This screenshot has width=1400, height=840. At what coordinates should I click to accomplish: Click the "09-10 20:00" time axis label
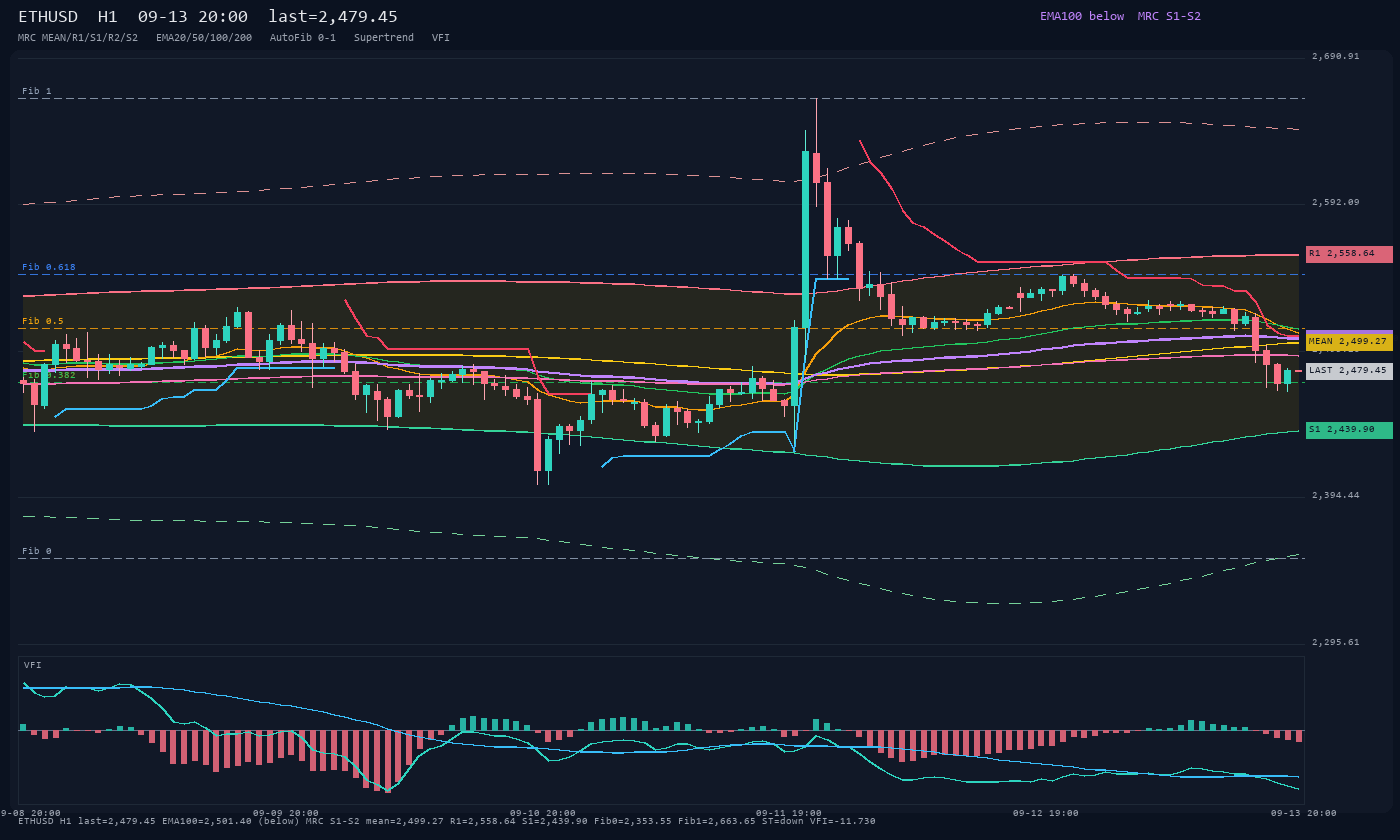543,813
